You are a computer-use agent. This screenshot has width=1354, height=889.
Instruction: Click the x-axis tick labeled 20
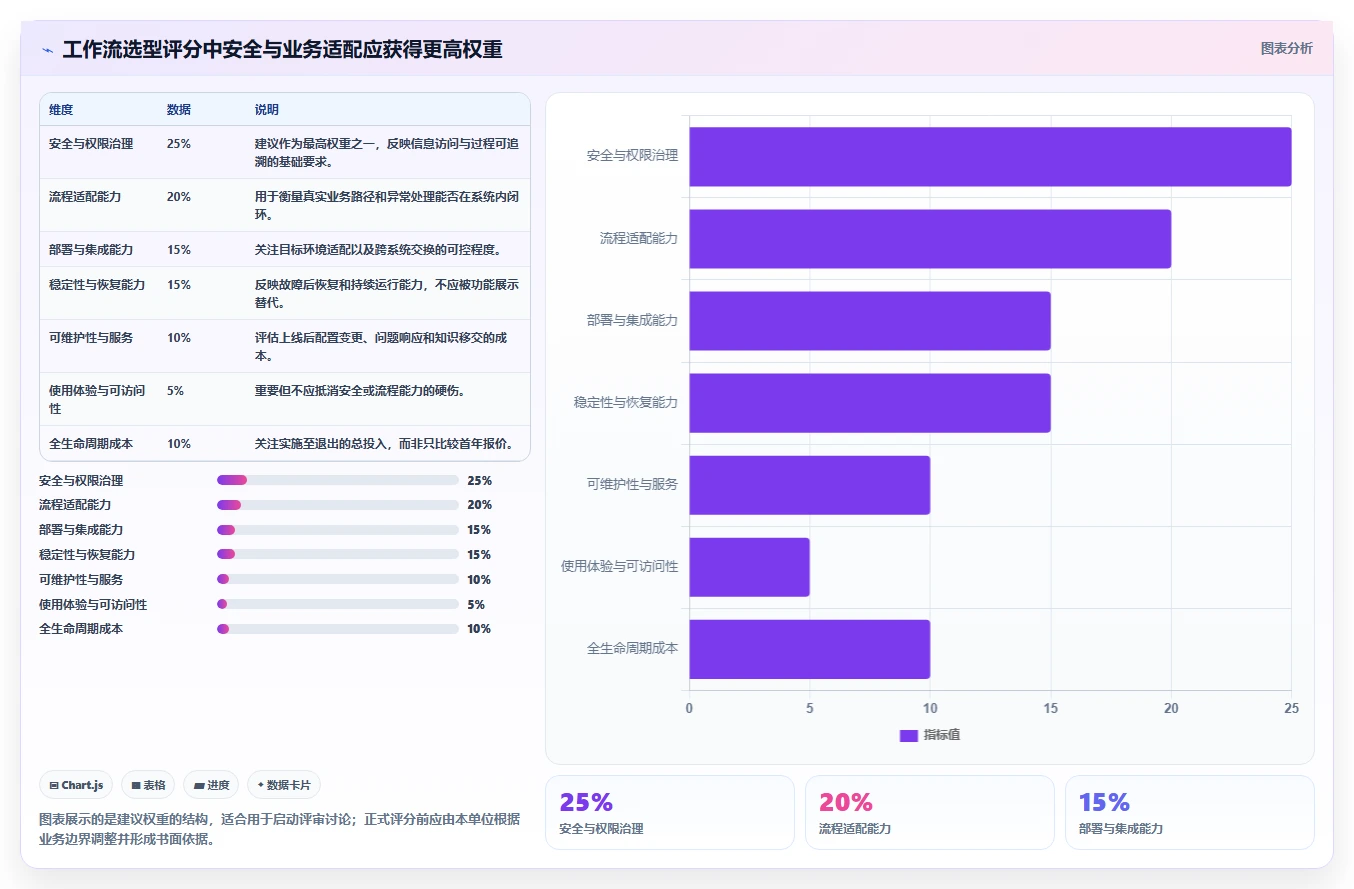1171,708
